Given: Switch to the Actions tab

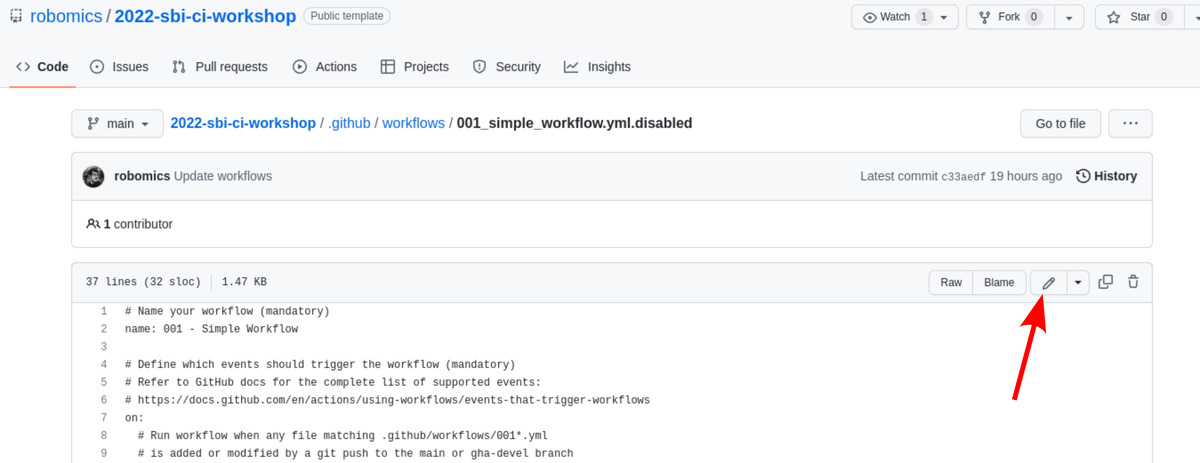Looking at the screenshot, I should [325, 67].
